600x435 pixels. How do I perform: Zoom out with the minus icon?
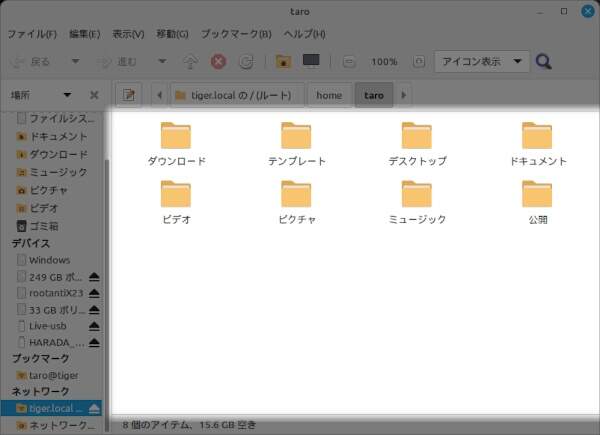pyautogui.click(x=349, y=62)
